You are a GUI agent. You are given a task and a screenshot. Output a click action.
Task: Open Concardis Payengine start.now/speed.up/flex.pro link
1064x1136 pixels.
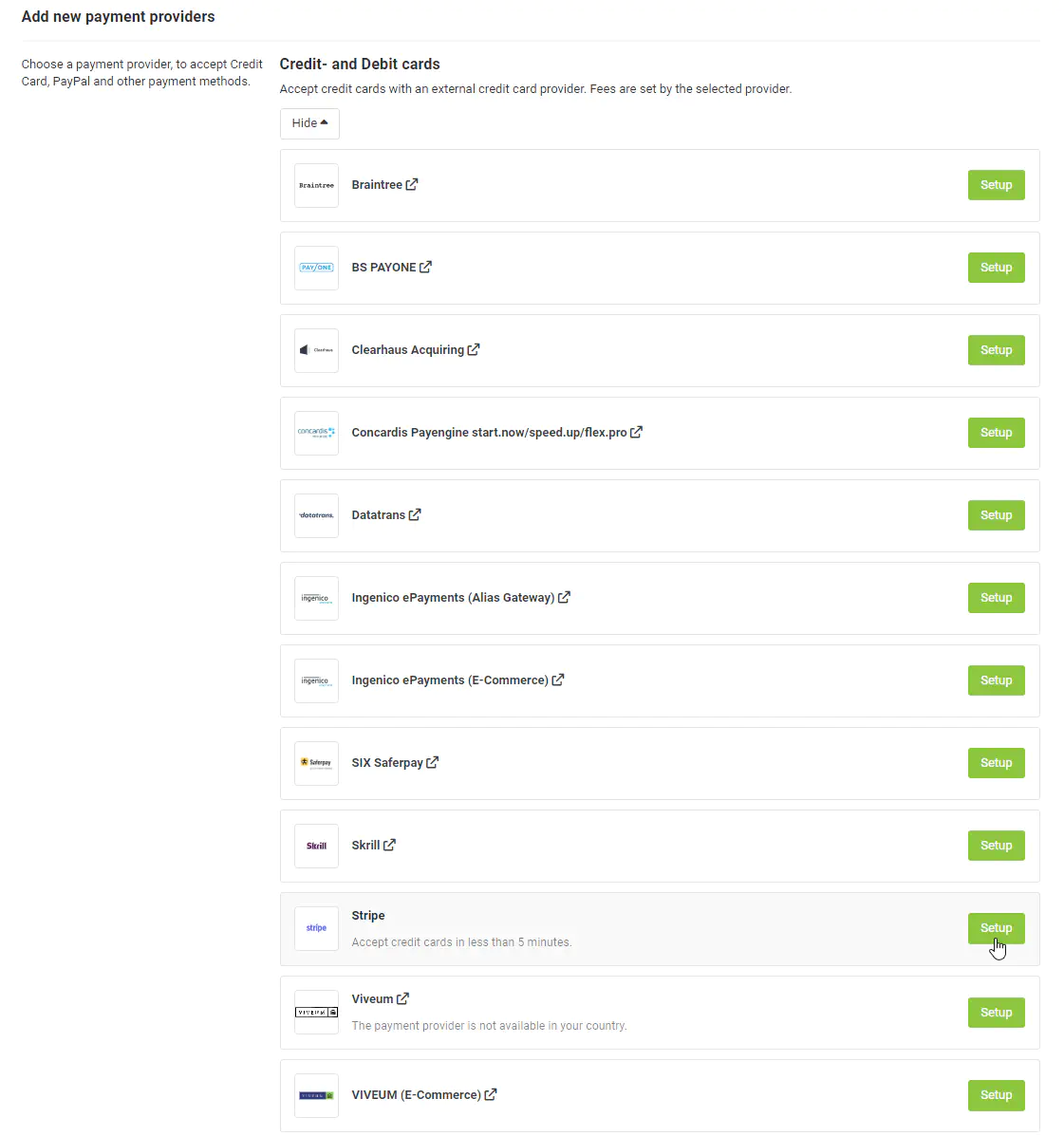click(489, 433)
